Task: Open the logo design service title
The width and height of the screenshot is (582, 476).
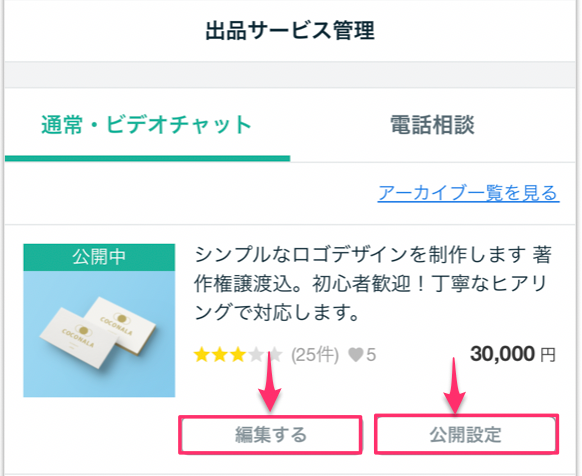Action: coord(373,284)
